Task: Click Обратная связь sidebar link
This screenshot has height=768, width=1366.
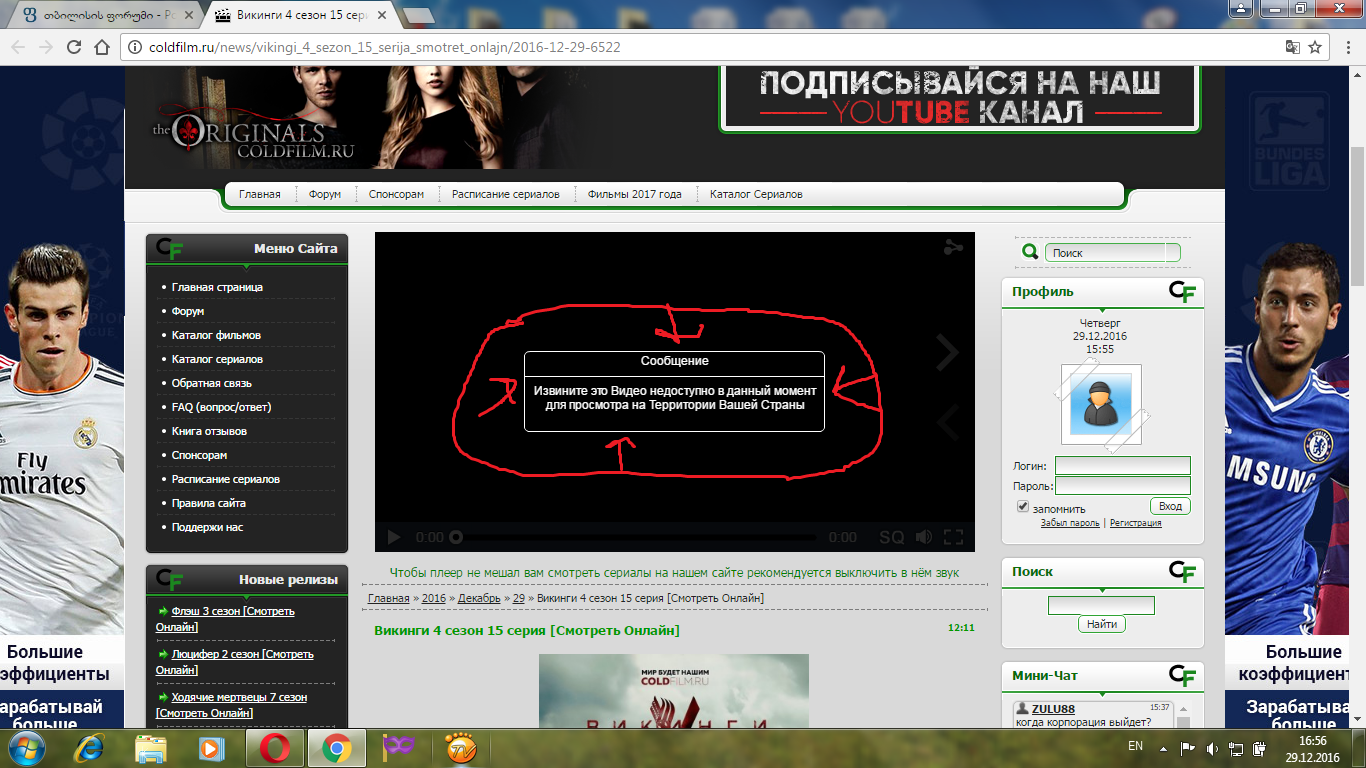Action: 212,383
